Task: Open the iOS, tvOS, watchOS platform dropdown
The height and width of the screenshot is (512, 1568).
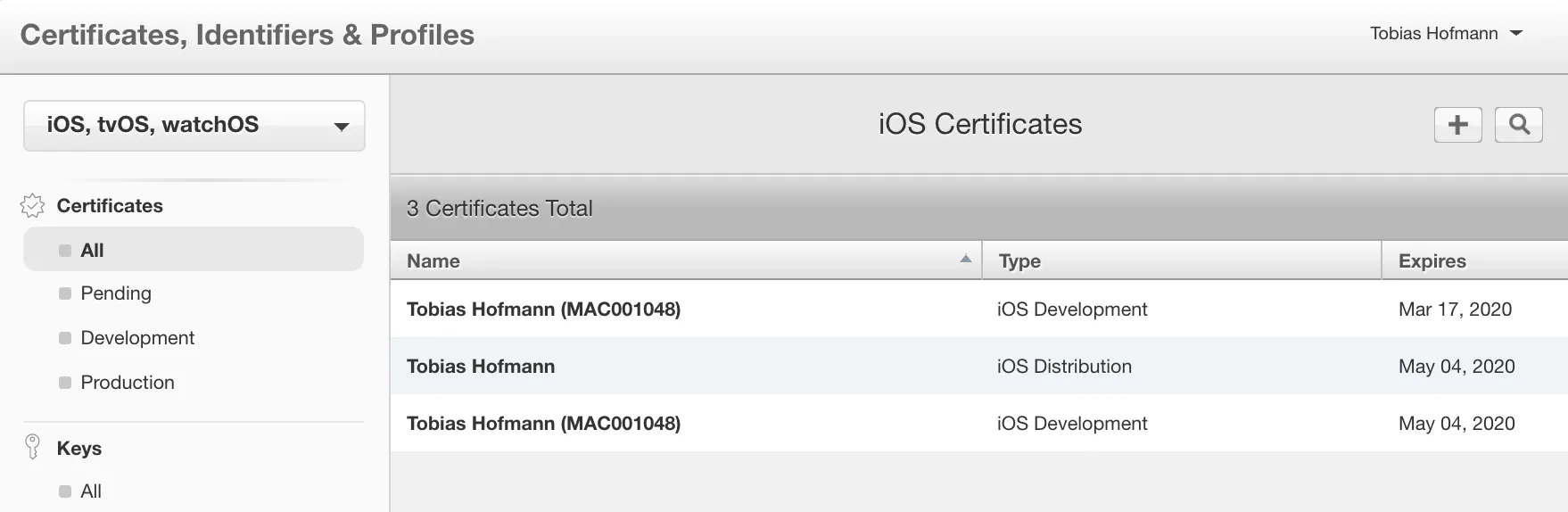Action: pyautogui.click(x=194, y=126)
